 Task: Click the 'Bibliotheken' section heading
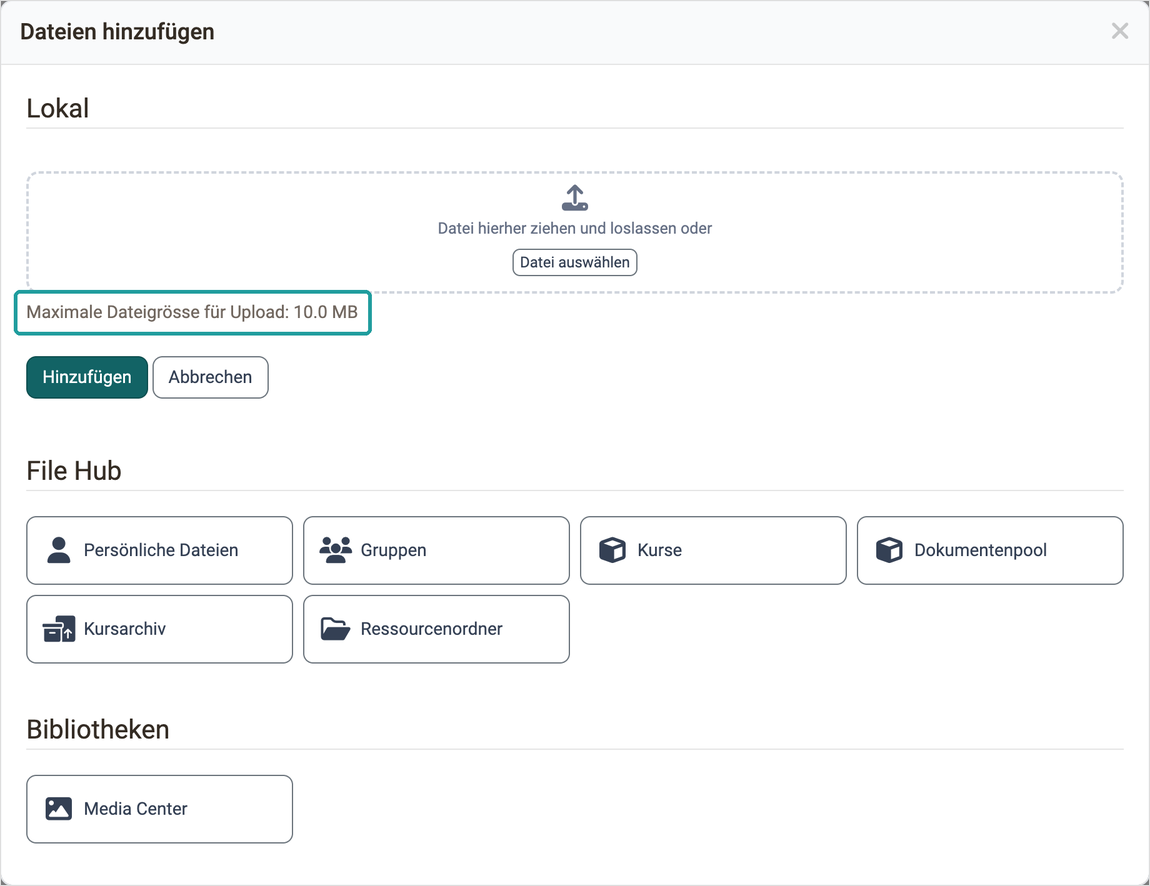[x=98, y=730]
